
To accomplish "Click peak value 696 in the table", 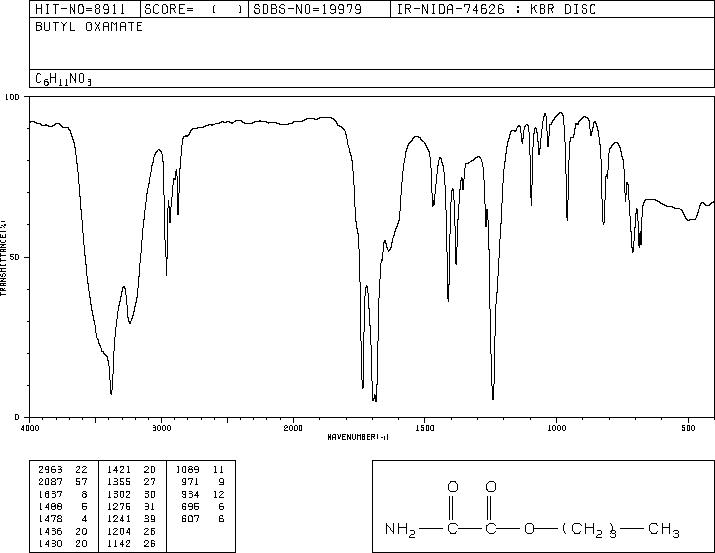I will pos(190,506).
